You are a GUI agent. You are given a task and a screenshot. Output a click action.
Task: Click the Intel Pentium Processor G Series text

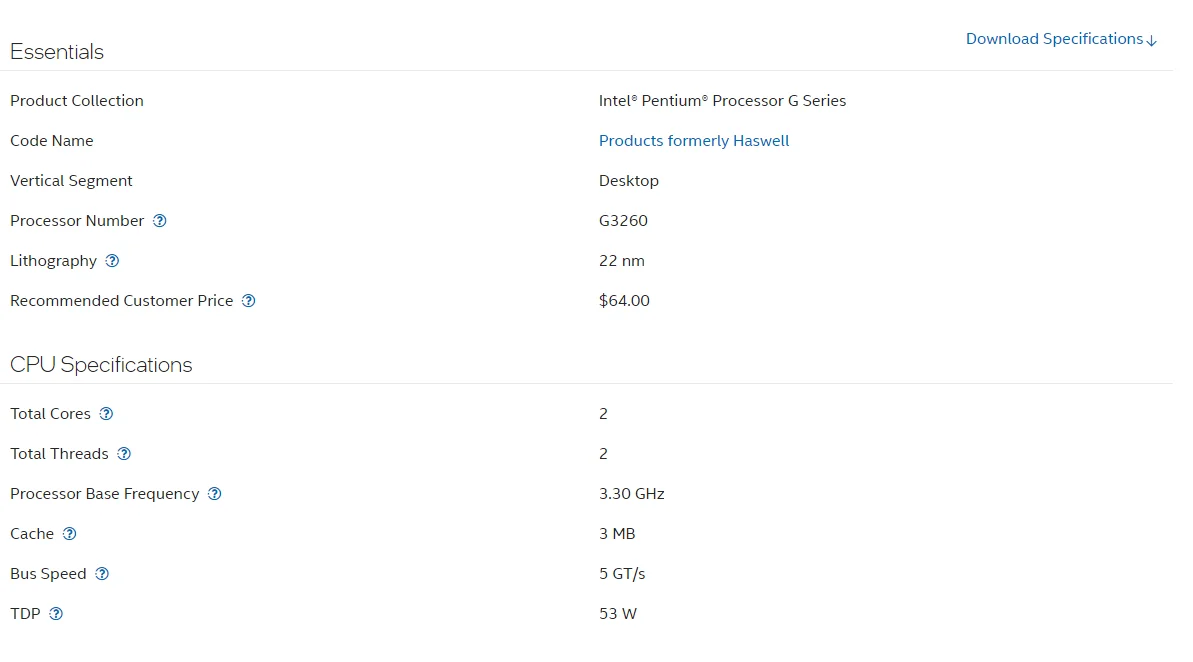pos(722,101)
